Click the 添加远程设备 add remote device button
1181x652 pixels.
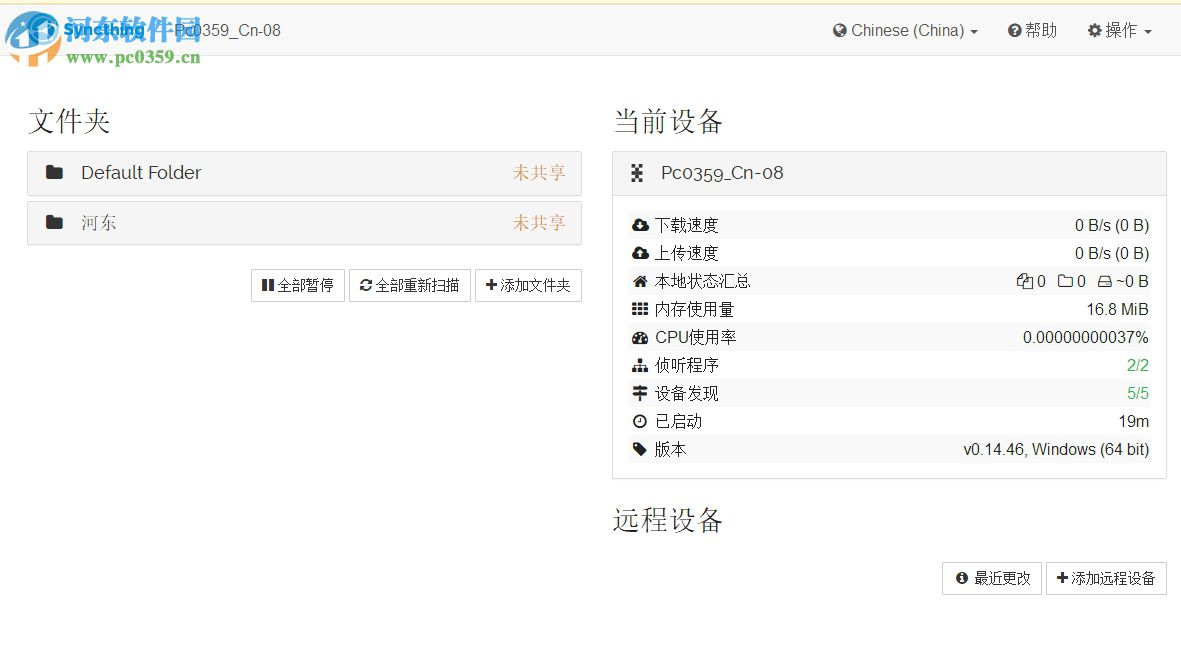(x=1105, y=578)
